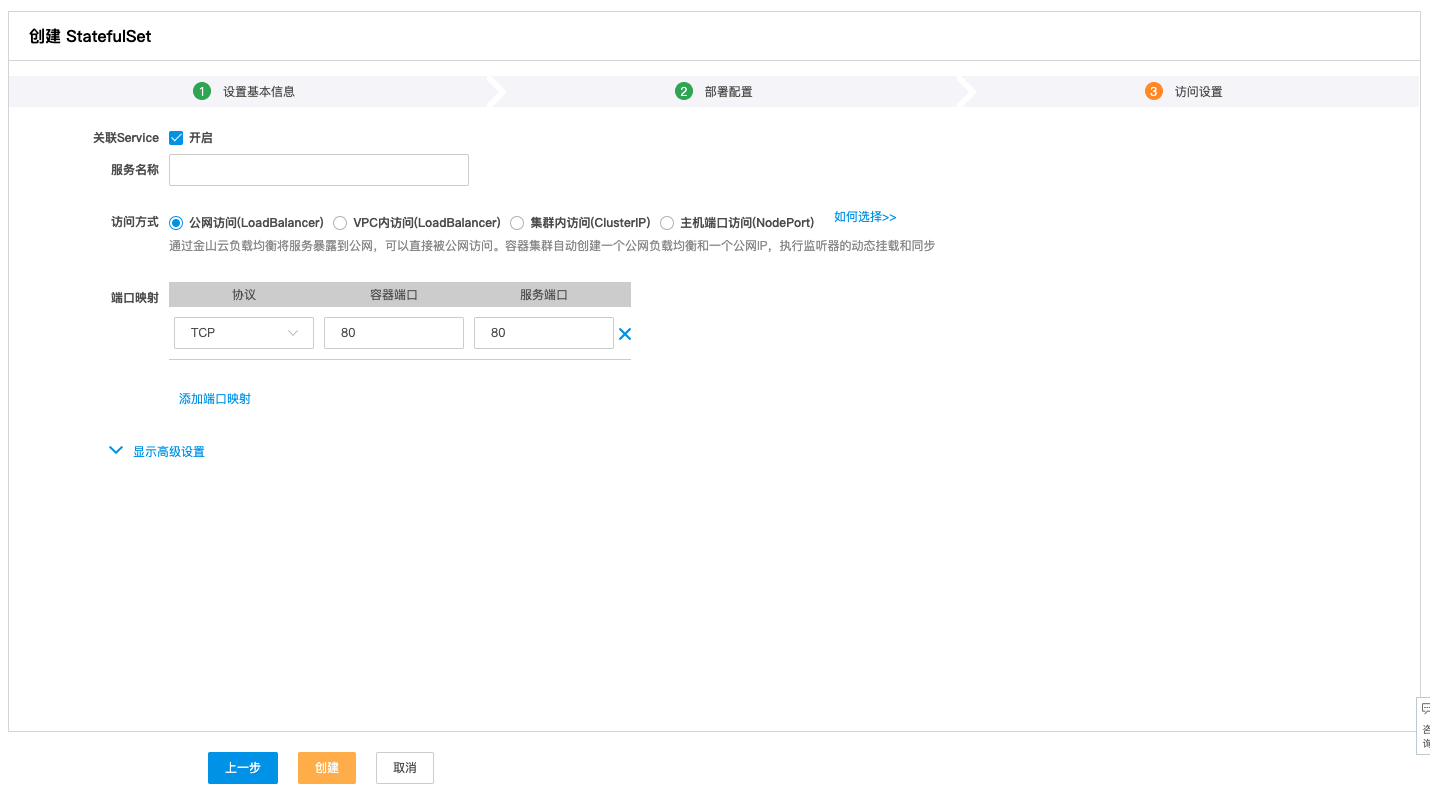Expand 显示高级设置 advanced settings
This screenshot has width=1430, height=794.
(157, 452)
